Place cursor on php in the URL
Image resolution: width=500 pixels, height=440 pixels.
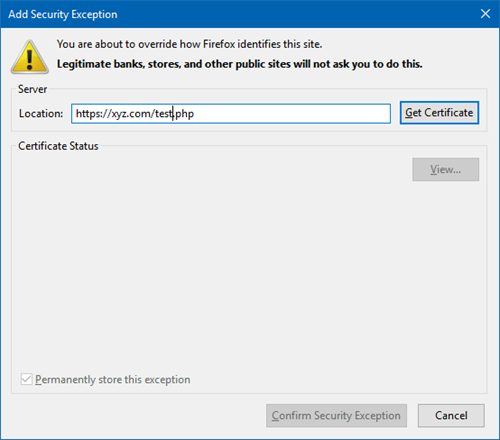184,114
